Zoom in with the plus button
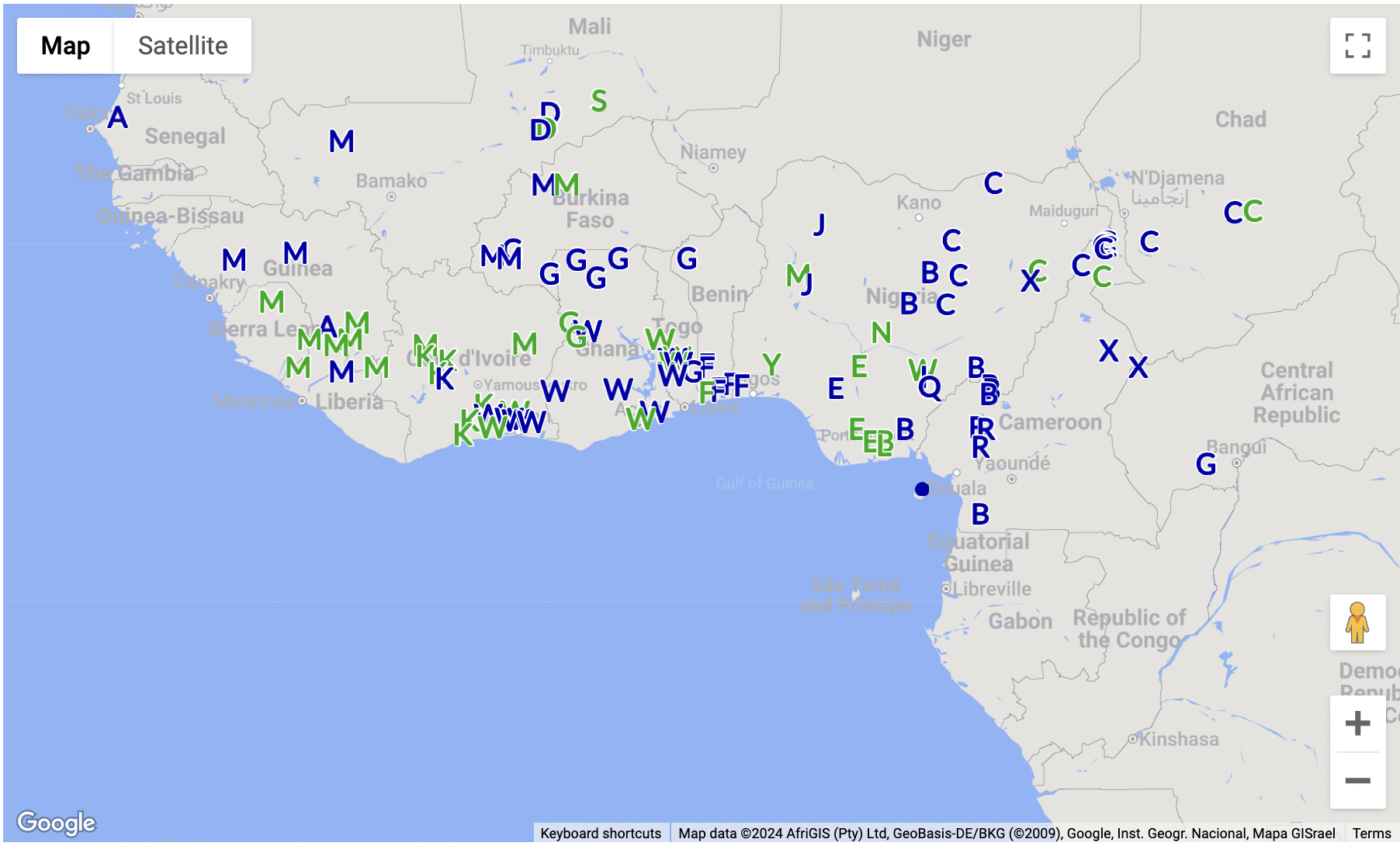This screenshot has height=846, width=1400. [1357, 723]
